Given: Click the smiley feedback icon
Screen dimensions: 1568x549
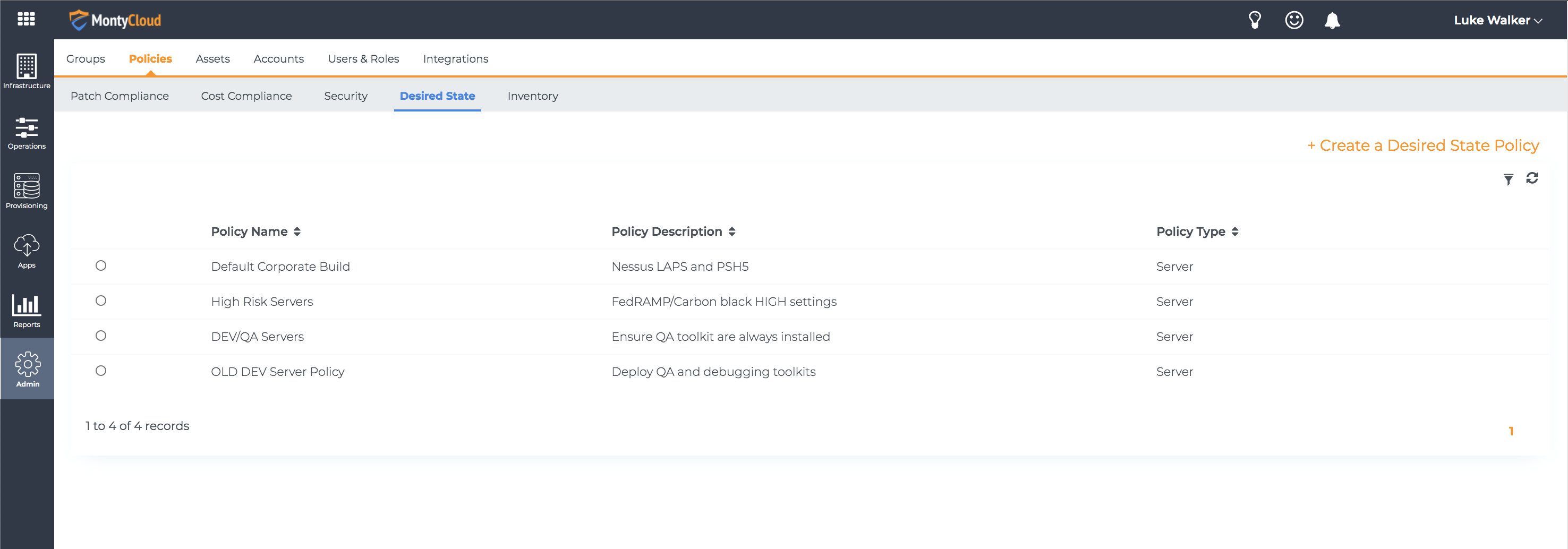Looking at the screenshot, I should coord(1293,20).
